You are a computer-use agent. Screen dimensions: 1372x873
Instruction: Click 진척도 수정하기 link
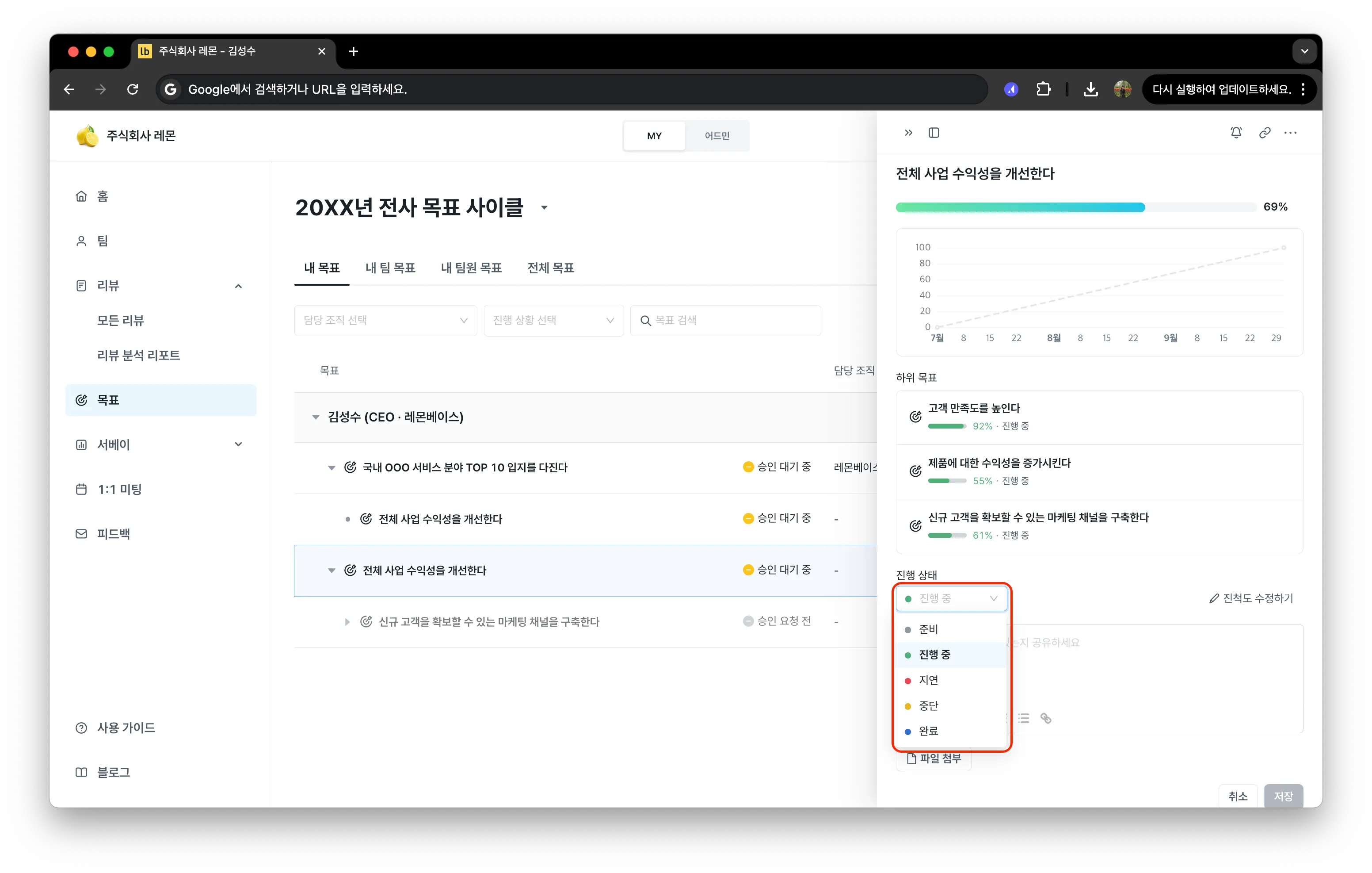(1251, 598)
